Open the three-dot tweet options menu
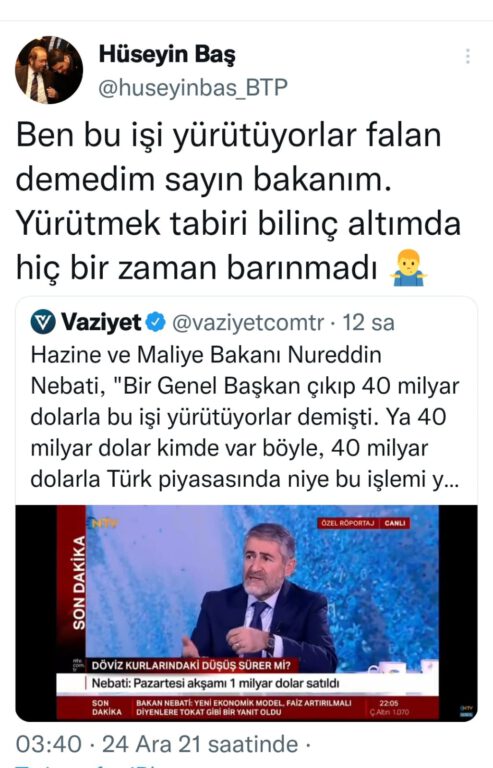The height and width of the screenshot is (768, 493). pyautogui.click(x=468, y=56)
